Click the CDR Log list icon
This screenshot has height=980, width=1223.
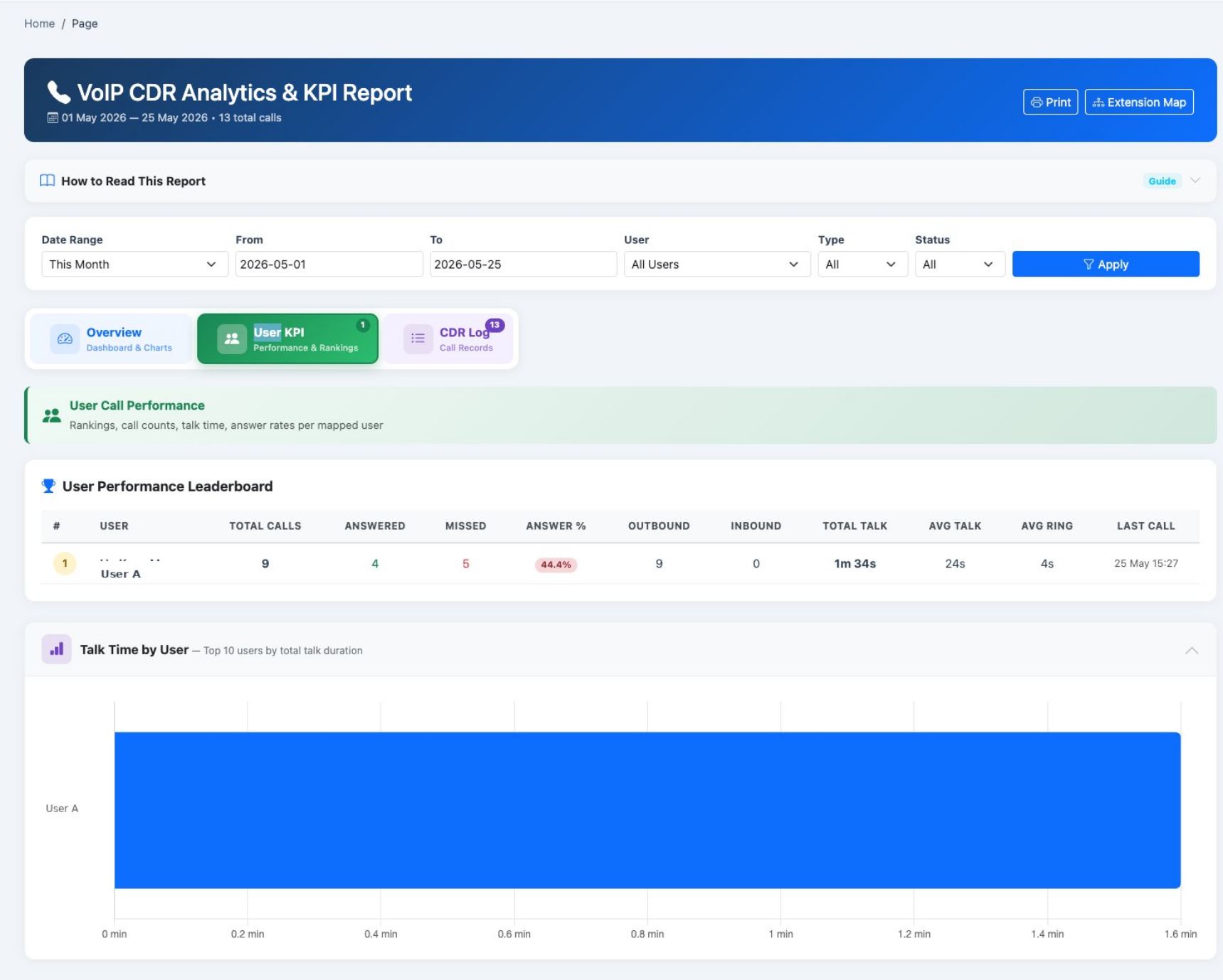(x=418, y=339)
